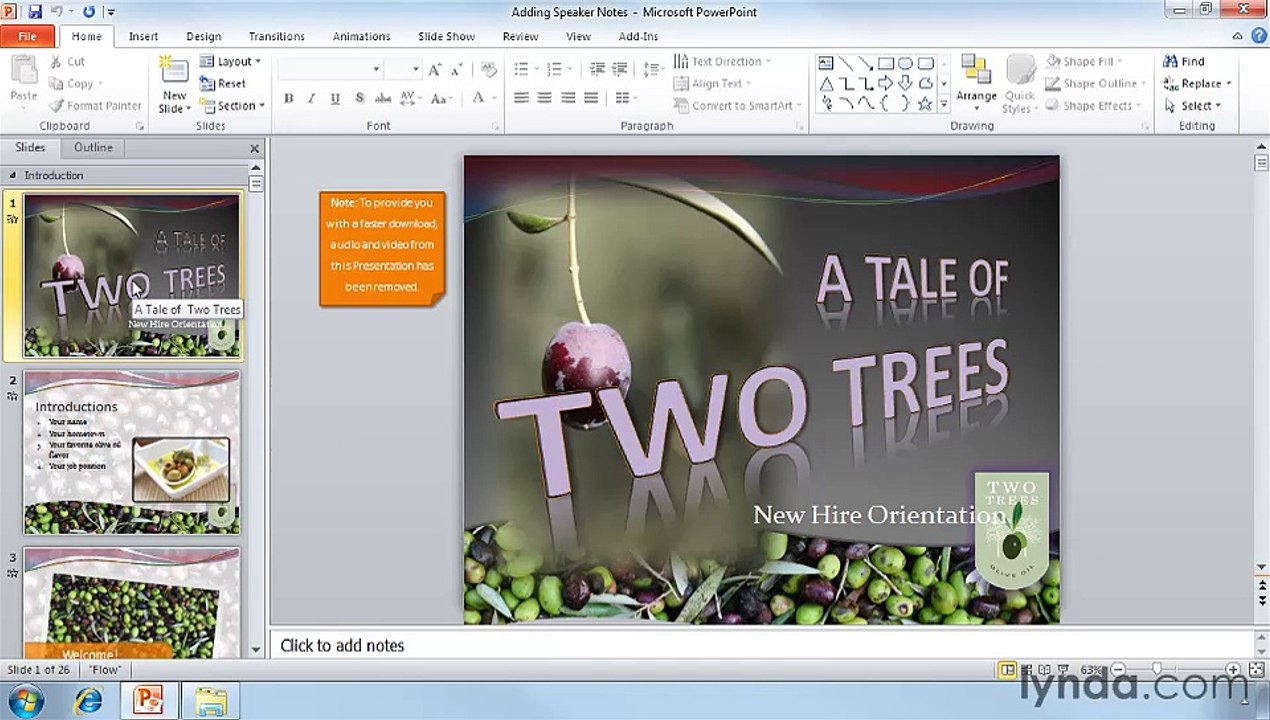Screen dimensions: 1270x720
Task: Select the Format Painter brush
Action: 57,106
